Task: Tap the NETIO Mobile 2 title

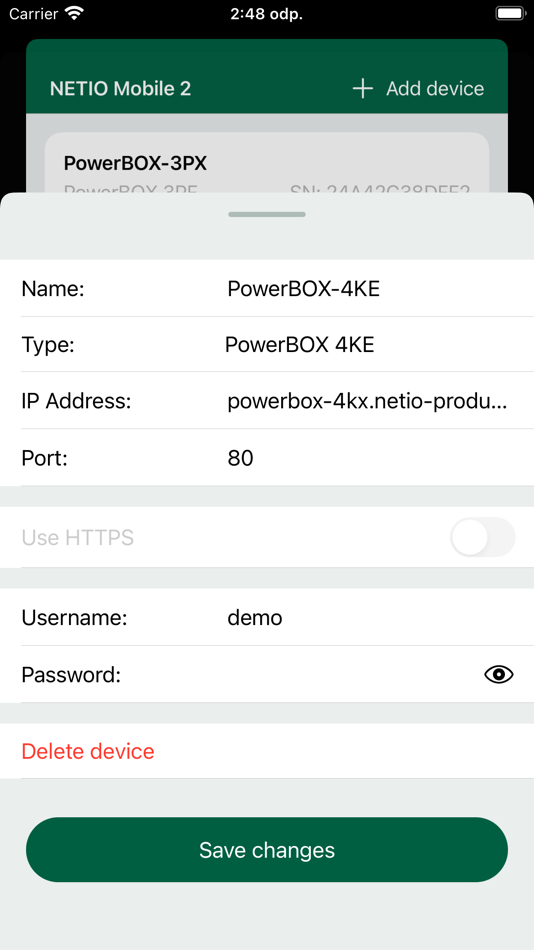Action: 121,88
